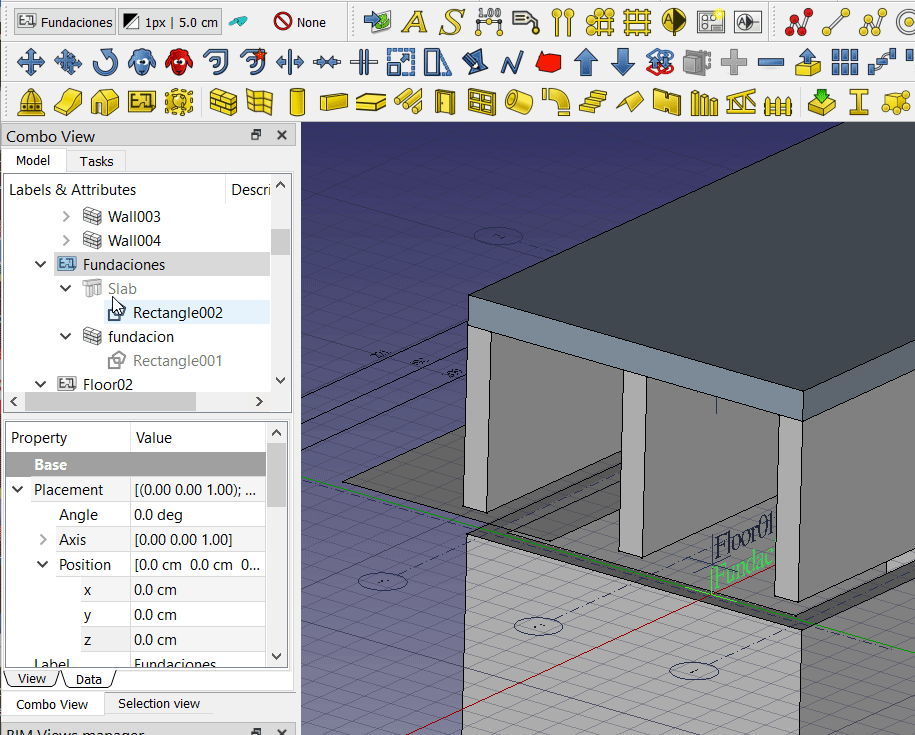915x735 pixels.
Task: Expand the Axis property row
Action: click(x=42, y=540)
